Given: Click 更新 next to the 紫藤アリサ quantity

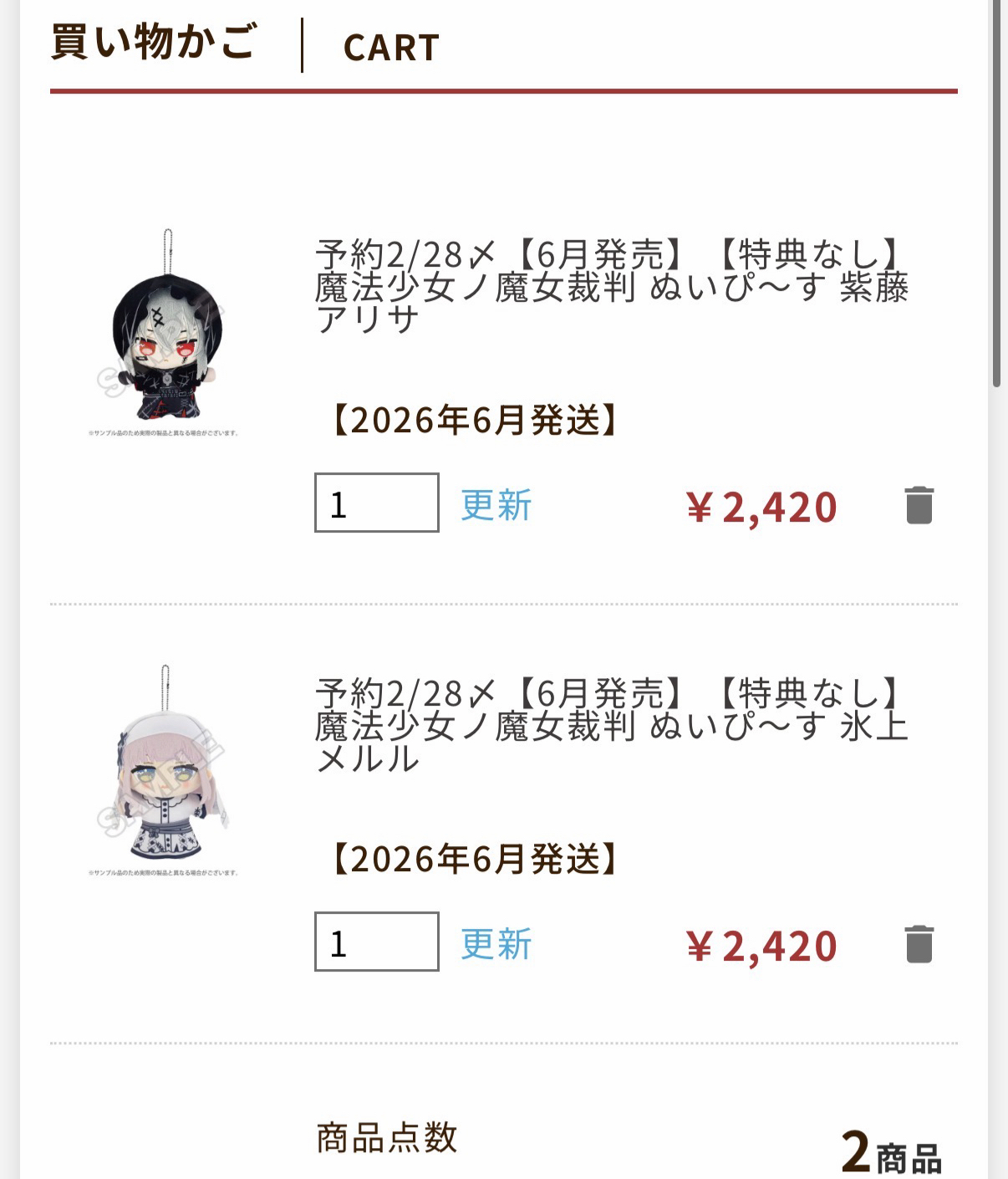Looking at the screenshot, I should point(496,505).
